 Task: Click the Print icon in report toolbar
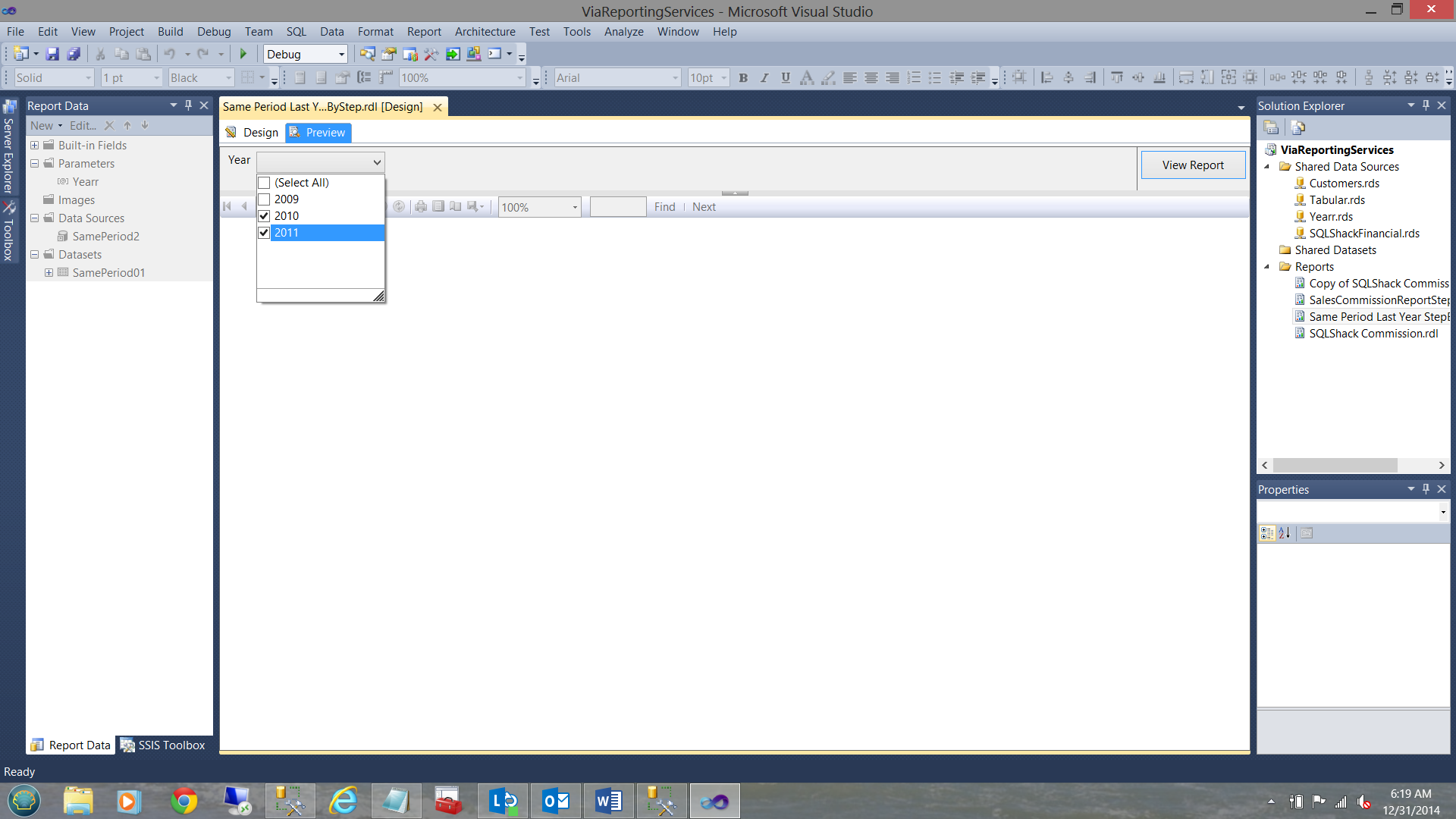coord(421,206)
